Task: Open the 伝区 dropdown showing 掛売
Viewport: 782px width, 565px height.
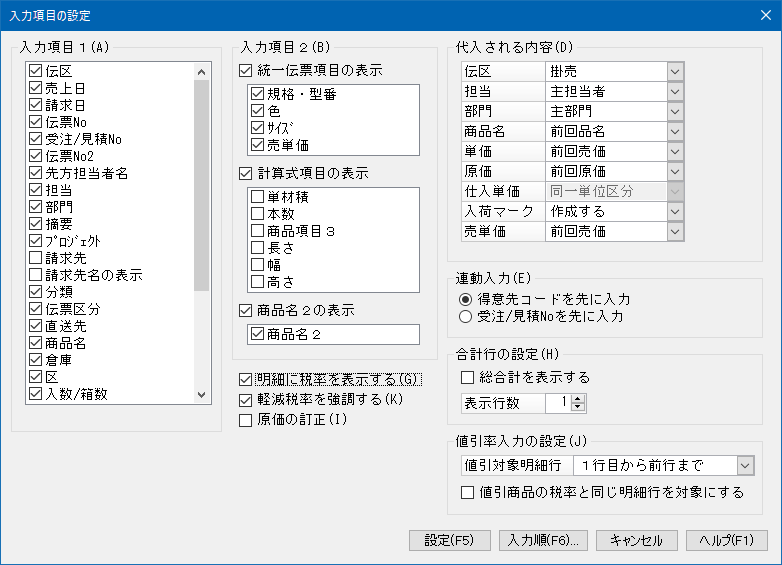Action: [675, 71]
